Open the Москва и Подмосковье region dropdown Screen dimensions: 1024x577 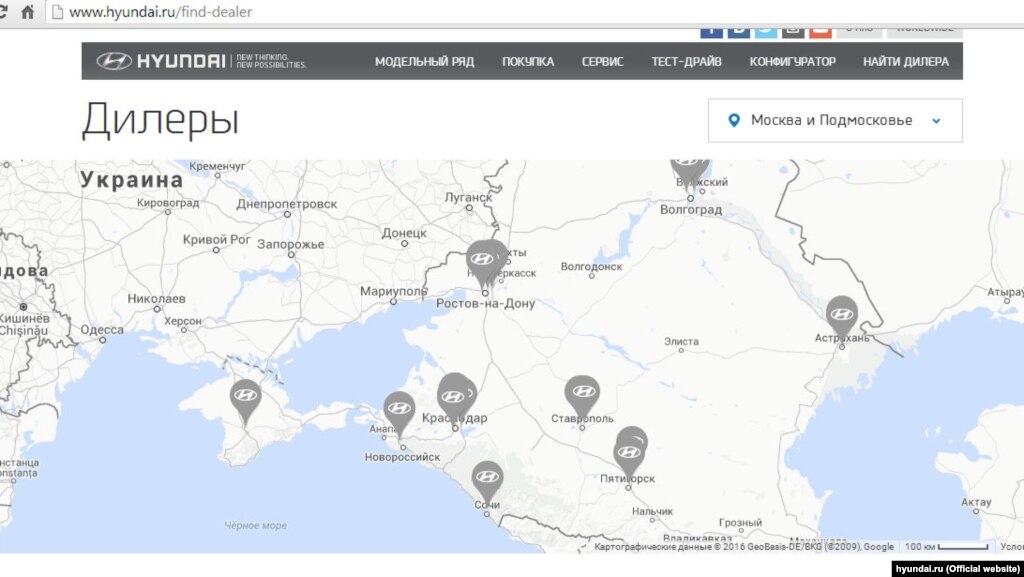[x=835, y=120]
